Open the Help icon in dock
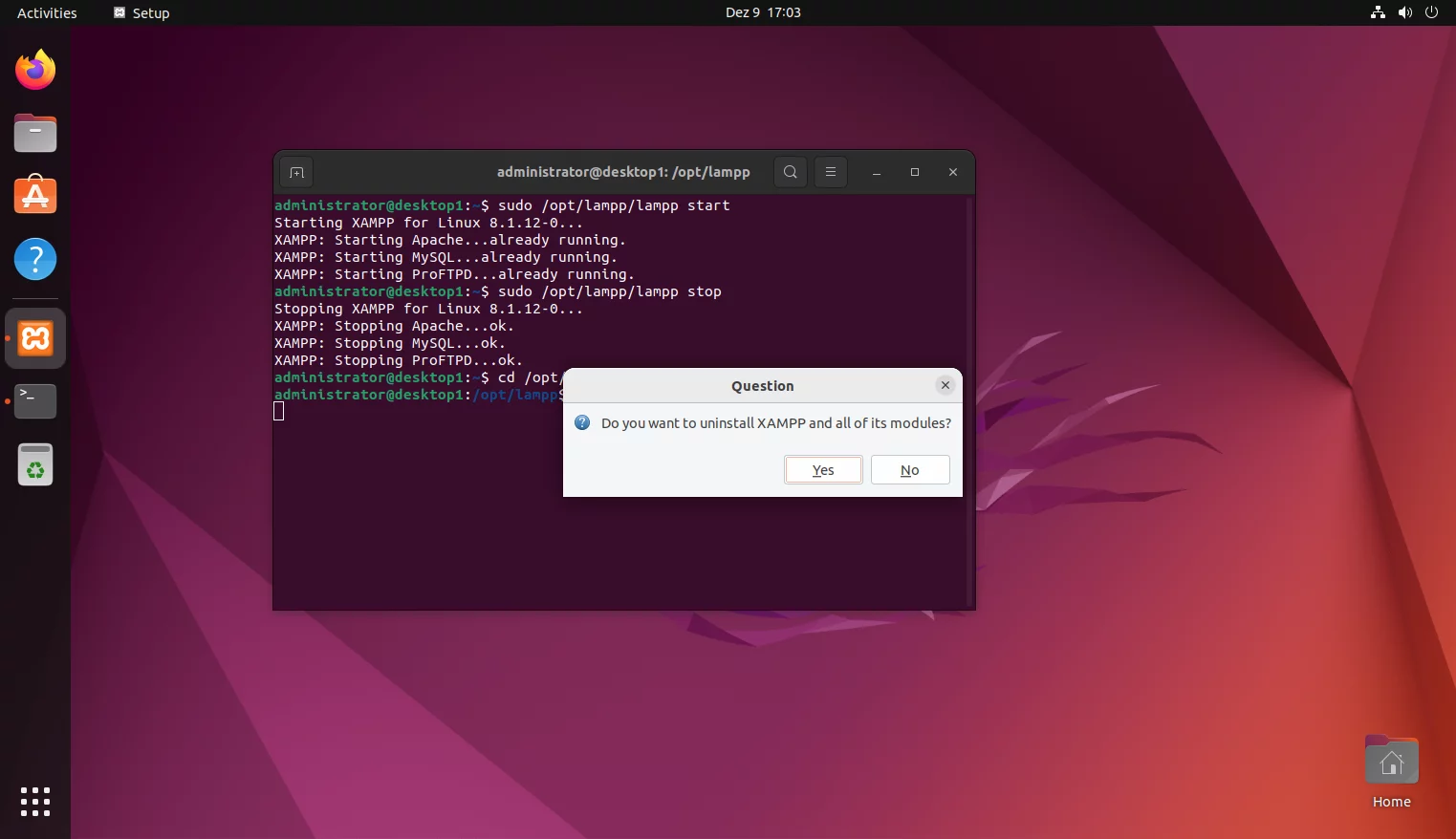Screen dimensions: 1456x839 coord(35,259)
